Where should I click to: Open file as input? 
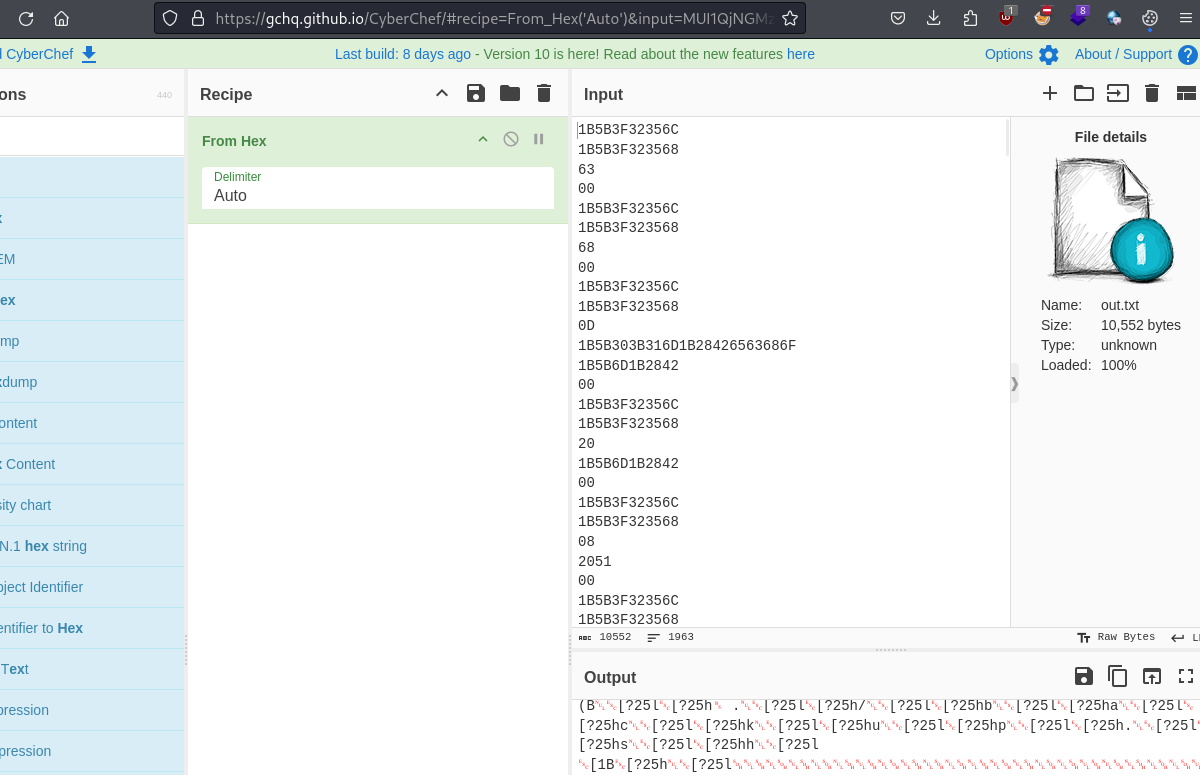pyautogui.click(x=1118, y=93)
